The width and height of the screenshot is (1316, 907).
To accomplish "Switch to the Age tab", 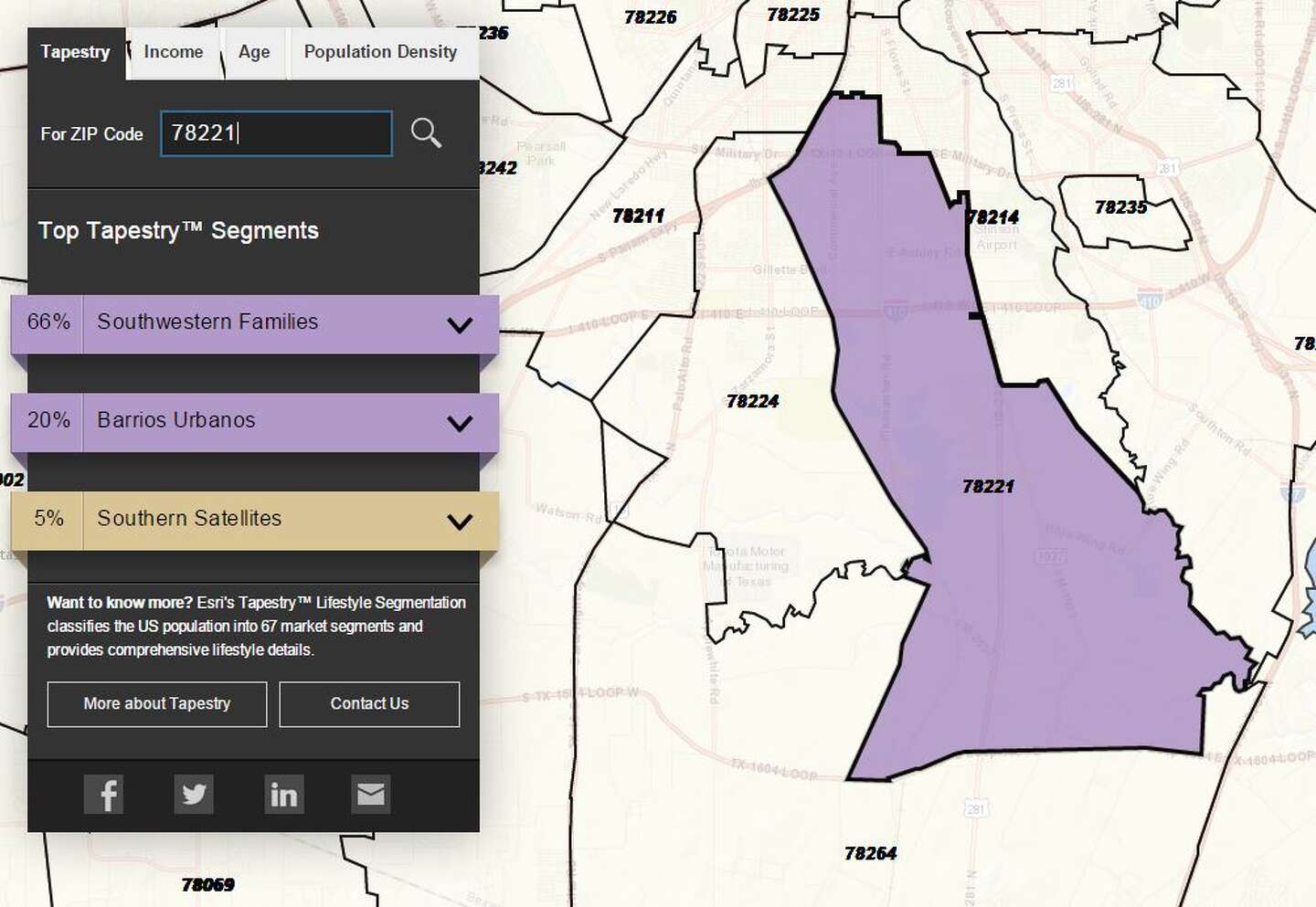I will (x=254, y=52).
